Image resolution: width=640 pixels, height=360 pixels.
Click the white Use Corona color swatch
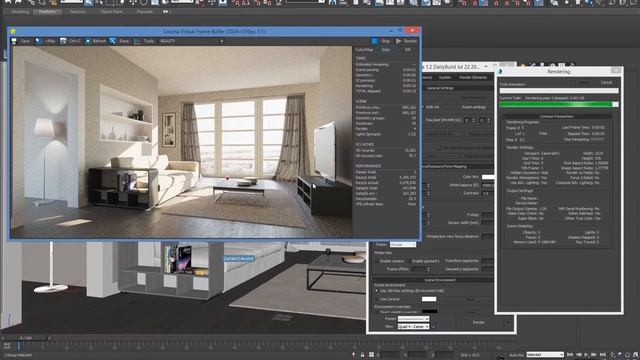(x=429, y=299)
